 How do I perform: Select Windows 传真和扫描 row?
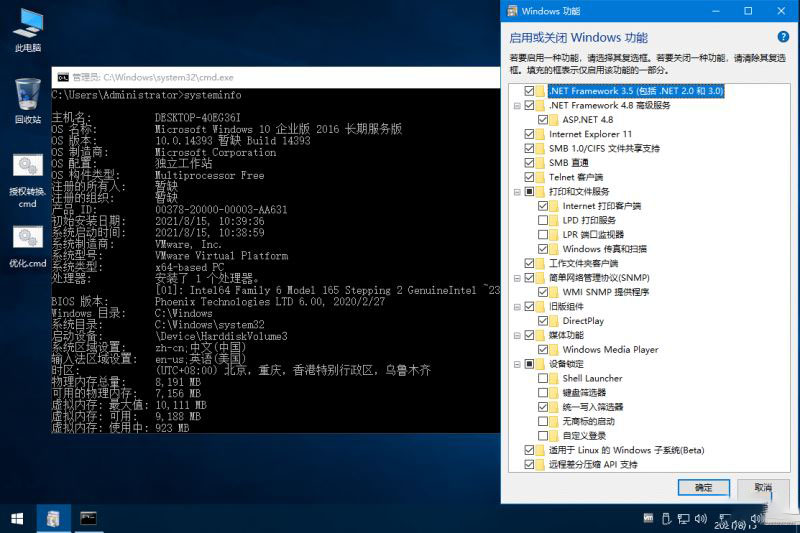pyautogui.click(x=605, y=249)
